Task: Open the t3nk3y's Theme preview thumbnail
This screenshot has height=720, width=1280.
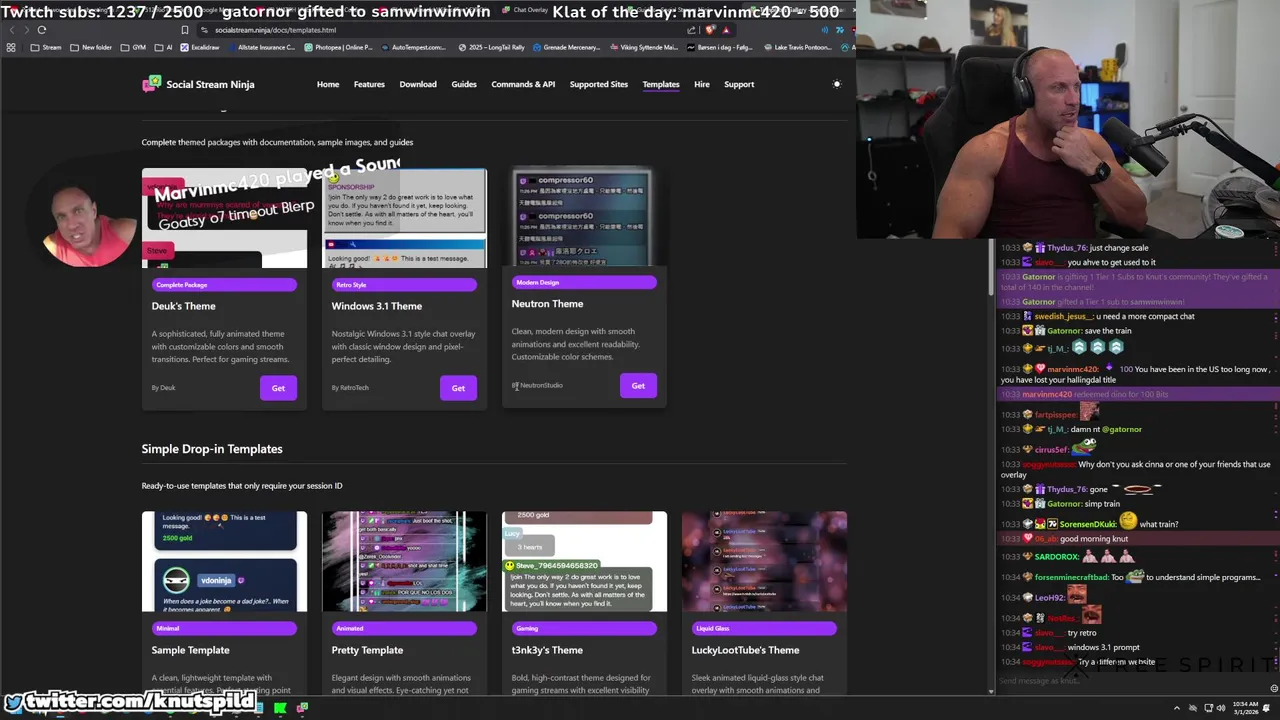Action: click(x=584, y=561)
